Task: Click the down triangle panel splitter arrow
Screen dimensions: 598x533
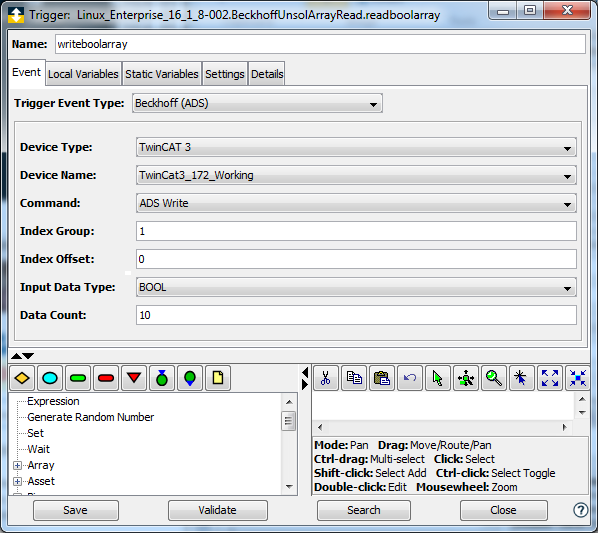Action: click(x=28, y=356)
